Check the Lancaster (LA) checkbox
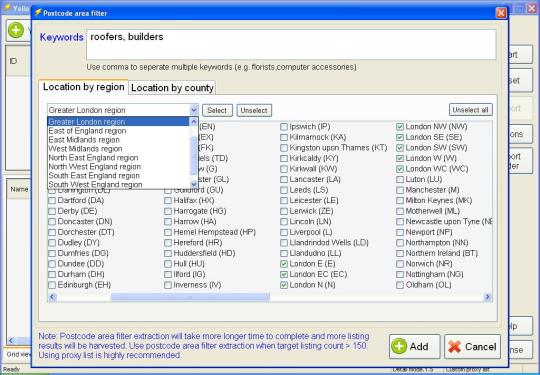Viewport: 540px width, 375px height. tap(284, 180)
